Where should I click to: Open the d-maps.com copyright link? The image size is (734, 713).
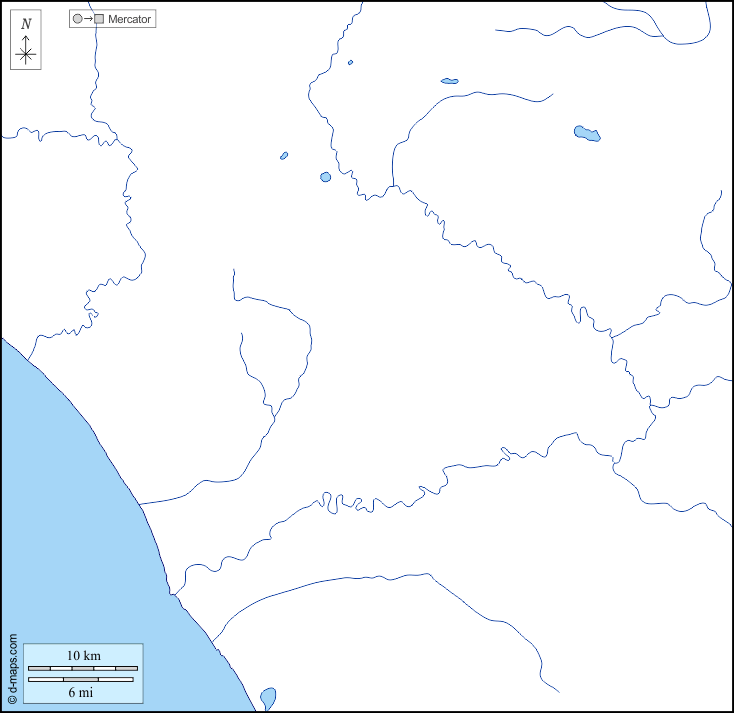pos(12,667)
